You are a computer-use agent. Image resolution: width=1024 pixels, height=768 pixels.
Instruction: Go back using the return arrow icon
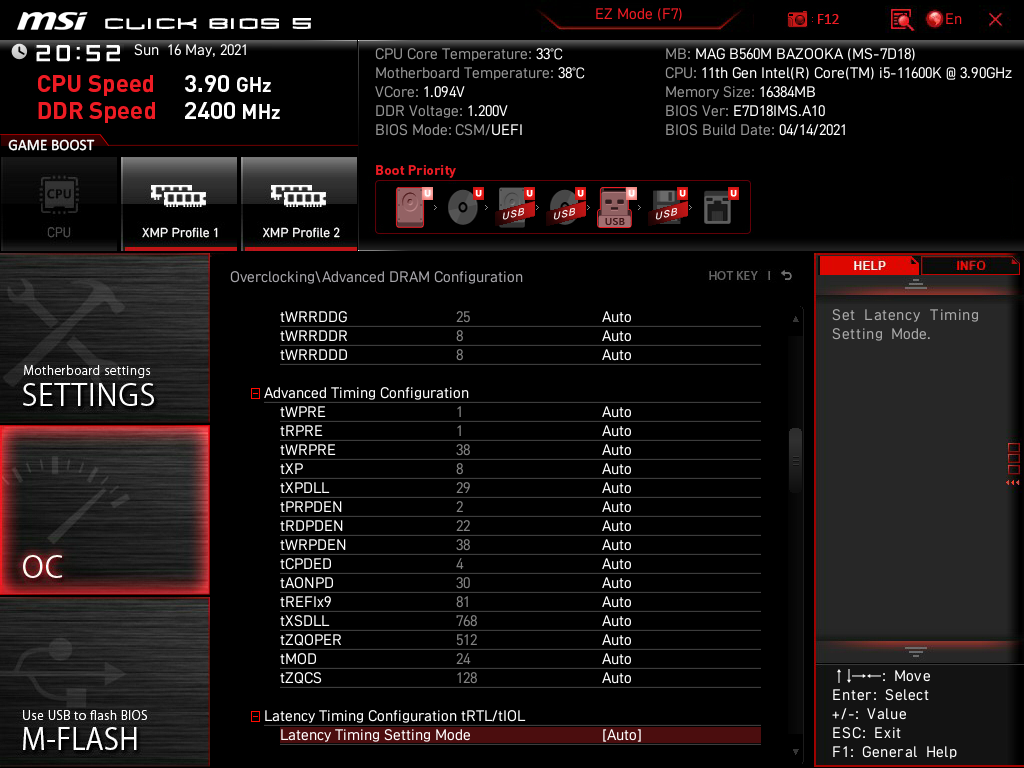click(787, 276)
